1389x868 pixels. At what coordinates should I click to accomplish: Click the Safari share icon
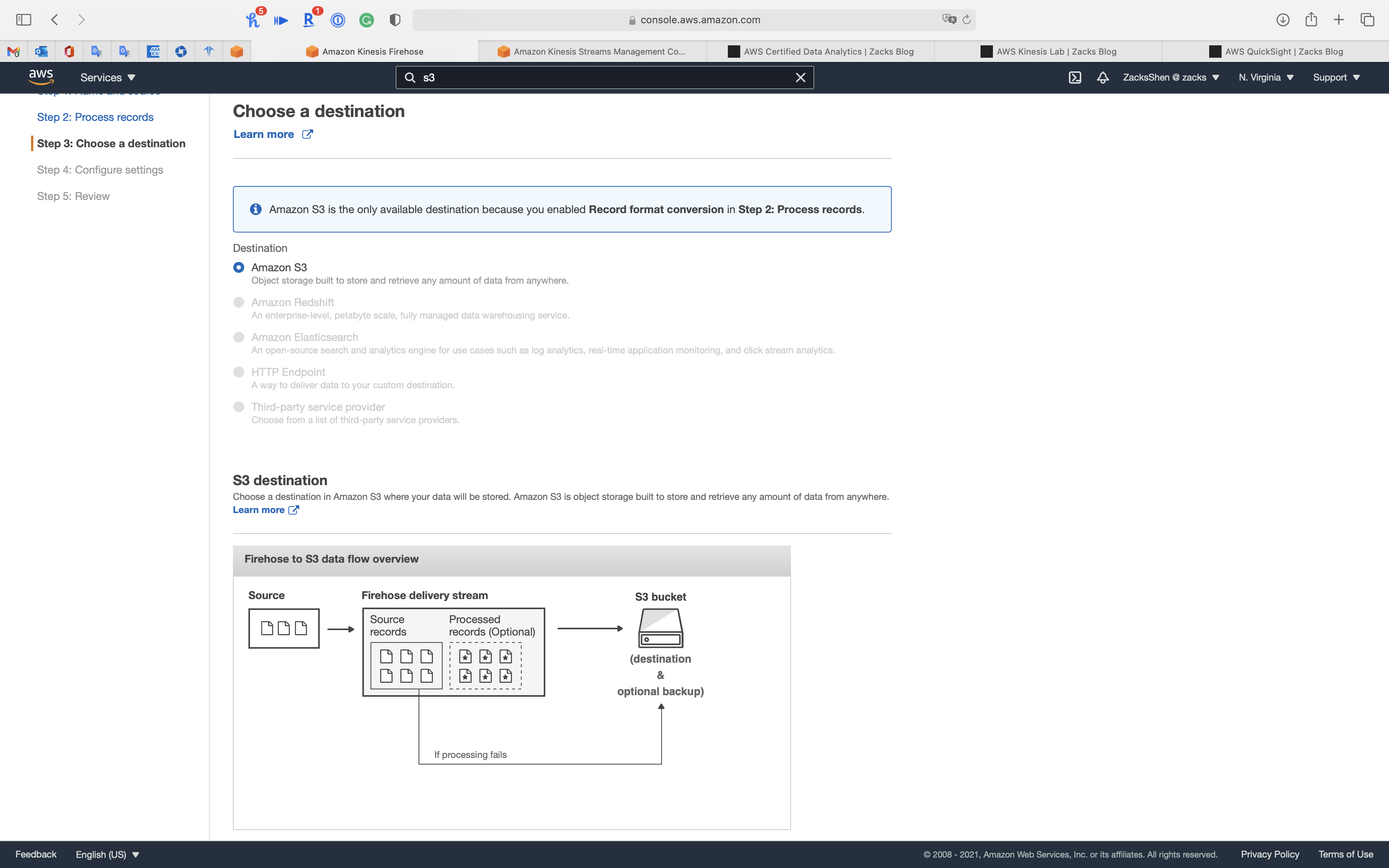[1311, 19]
